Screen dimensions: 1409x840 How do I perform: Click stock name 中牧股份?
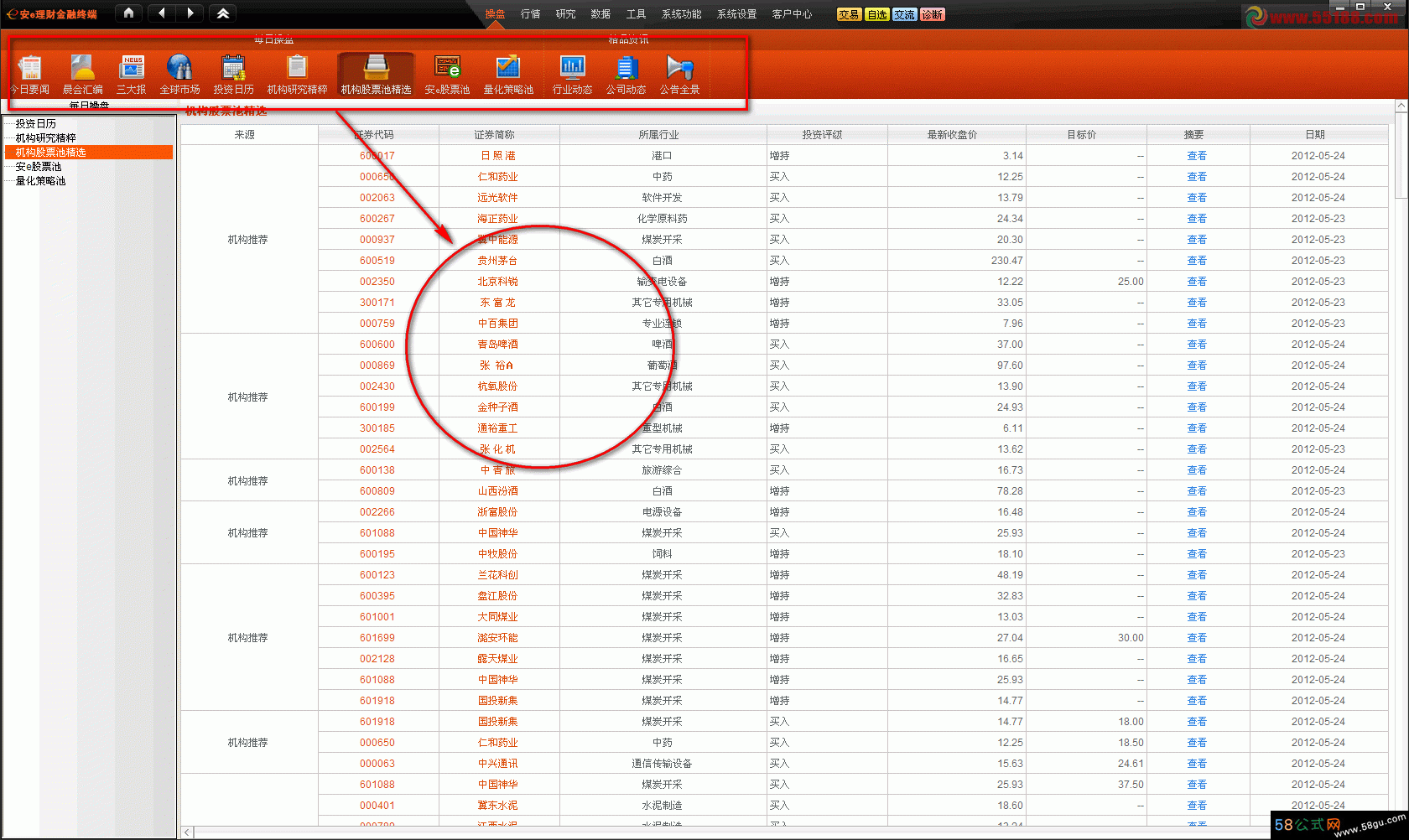click(498, 554)
